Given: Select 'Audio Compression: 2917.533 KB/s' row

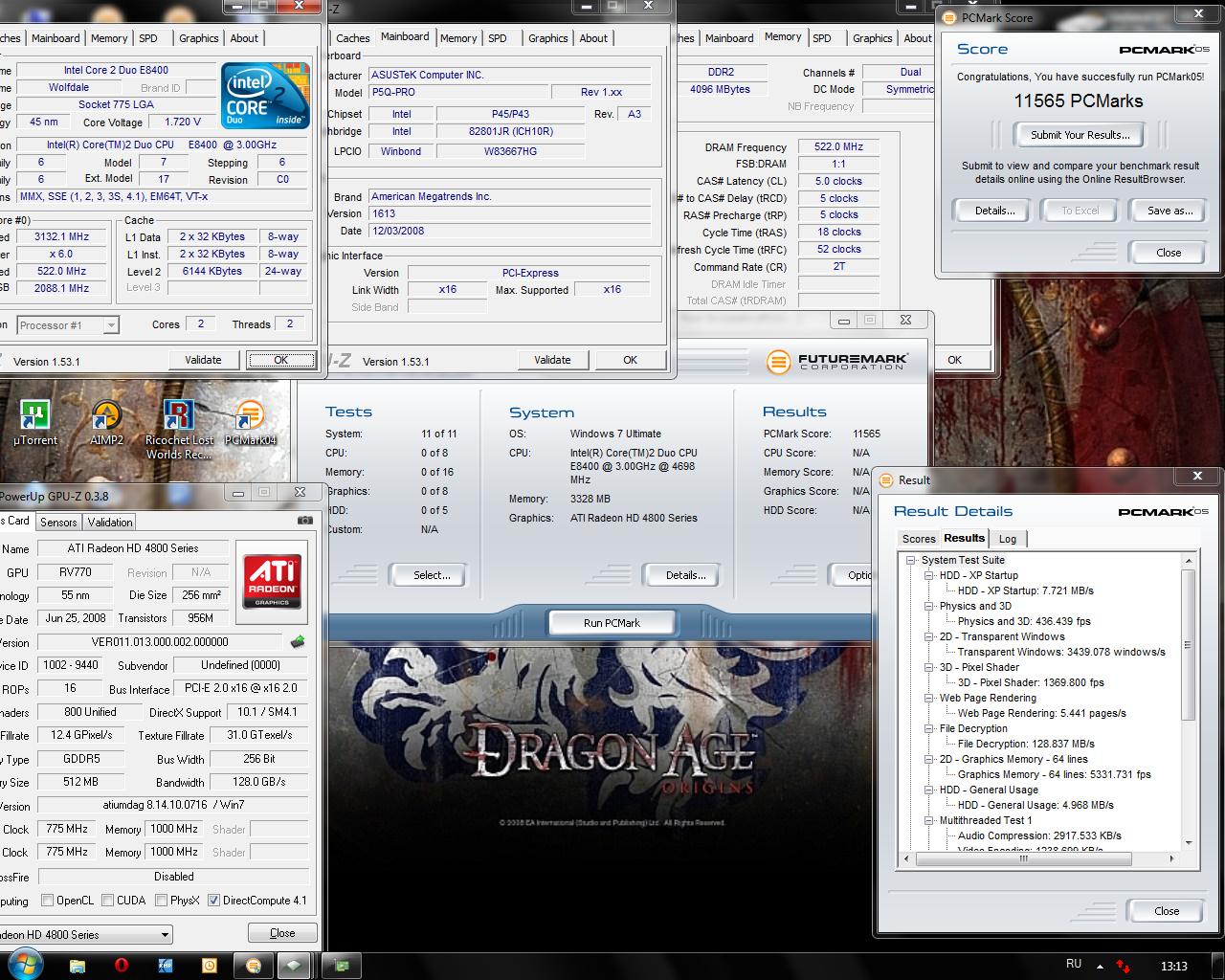Looking at the screenshot, I should [1039, 835].
